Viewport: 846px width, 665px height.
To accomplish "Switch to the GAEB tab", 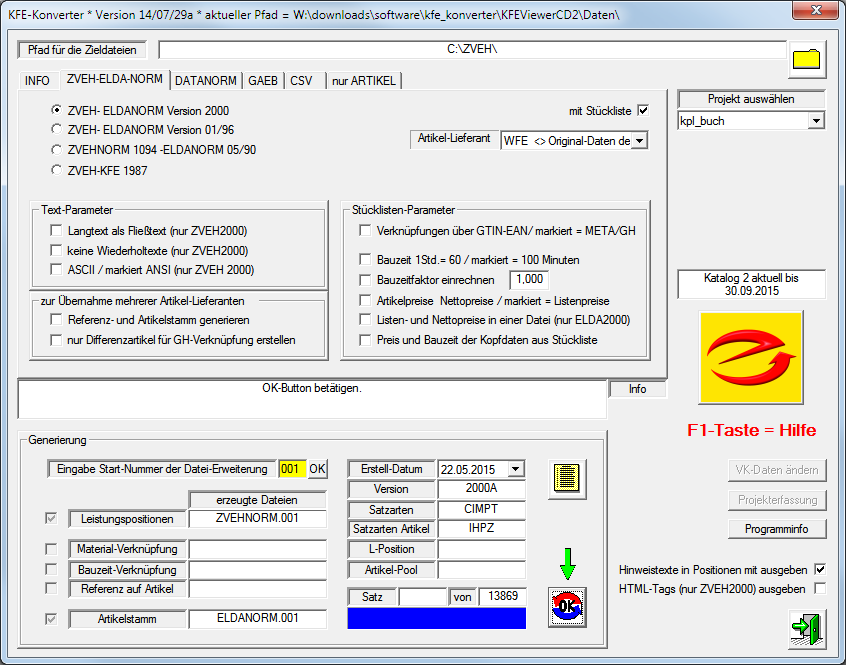I will tap(263, 81).
